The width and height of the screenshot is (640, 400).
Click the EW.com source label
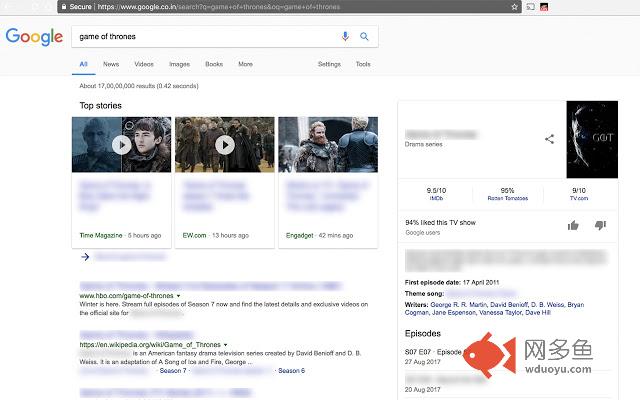(x=194, y=236)
